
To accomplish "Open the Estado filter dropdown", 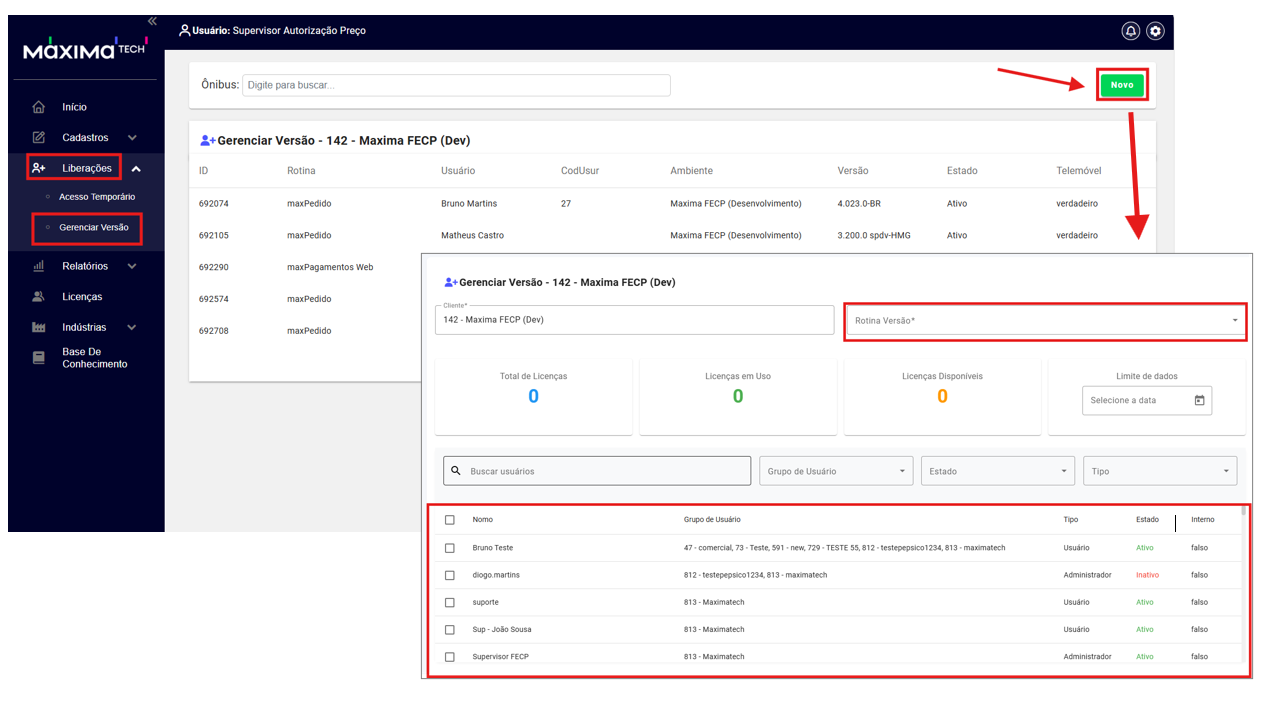I will 997,471.
